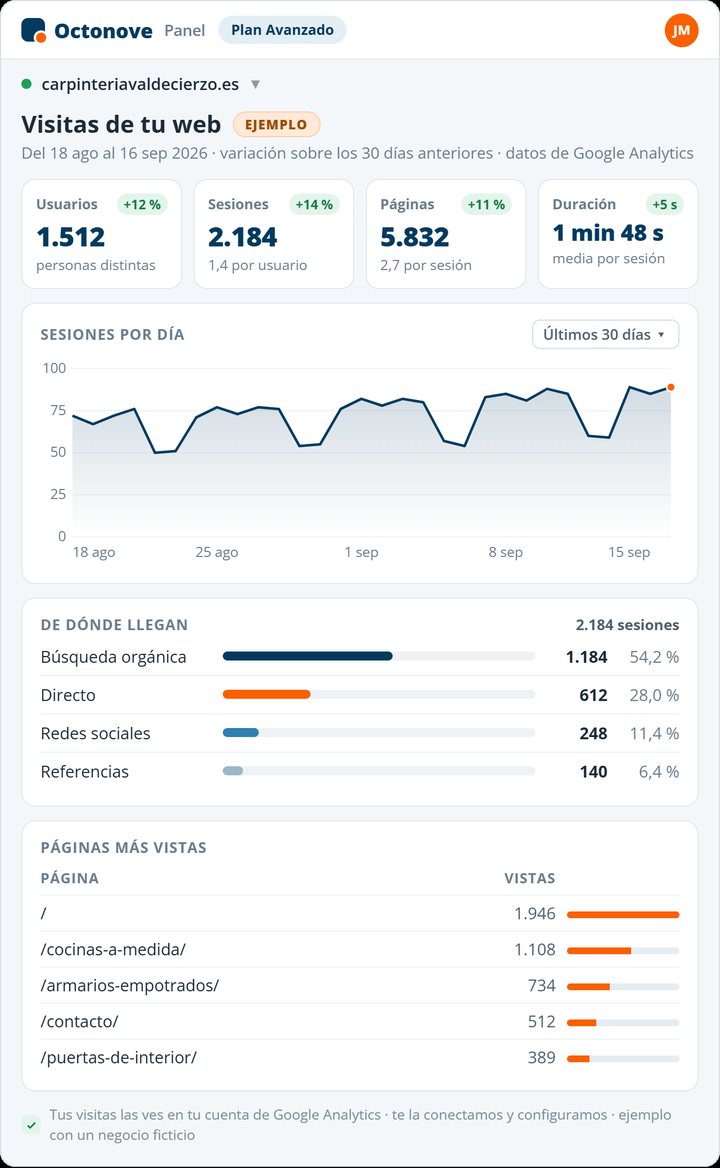Viewport: 720px width, 1168px height.
Task: Click the DE DÓNDE LLEGAN heading
Action: coord(114,625)
